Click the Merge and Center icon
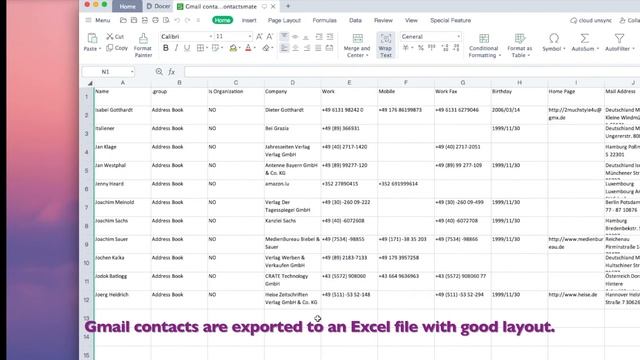The image size is (640, 360). 357,39
